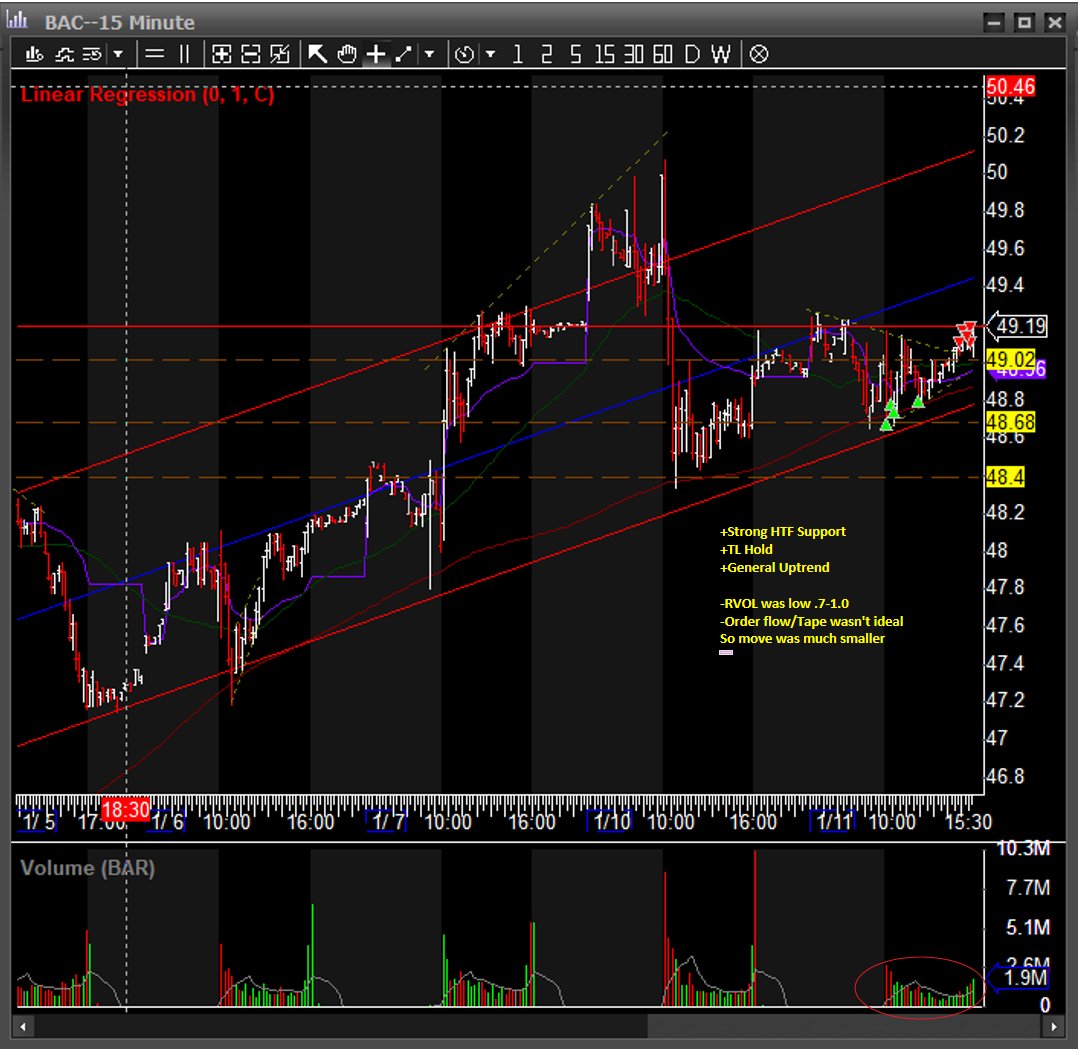Click the 1/11 date label
Image resolution: width=1079 pixels, height=1051 pixels.
(833, 821)
